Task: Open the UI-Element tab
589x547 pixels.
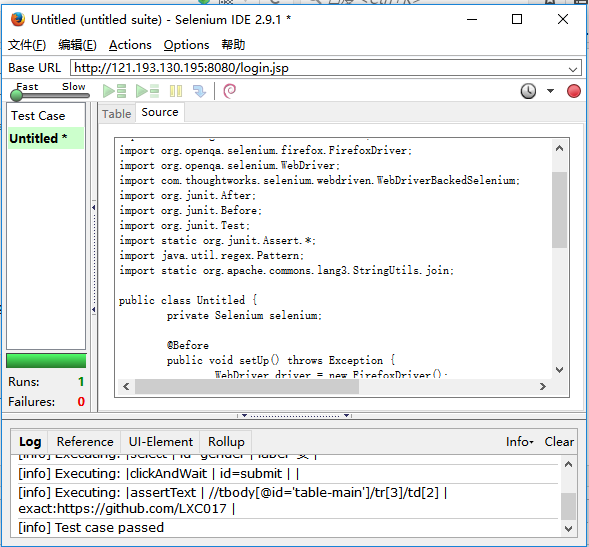Action: (x=161, y=442)
